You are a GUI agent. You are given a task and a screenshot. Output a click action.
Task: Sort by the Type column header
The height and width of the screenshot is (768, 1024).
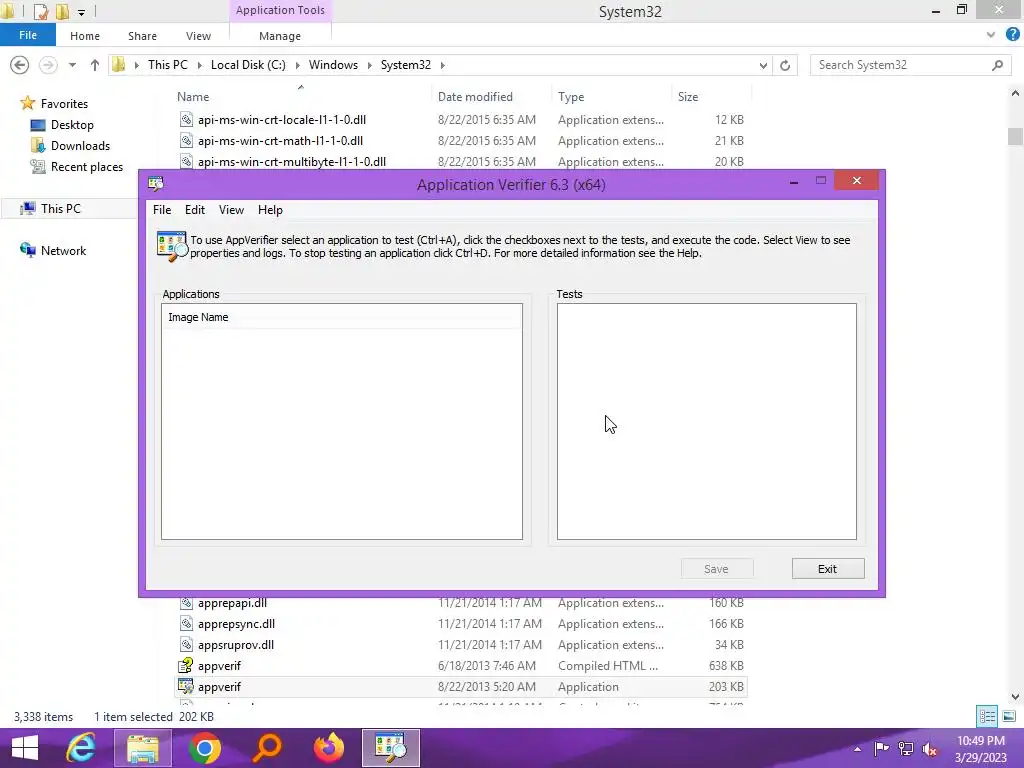coord(571,97)
